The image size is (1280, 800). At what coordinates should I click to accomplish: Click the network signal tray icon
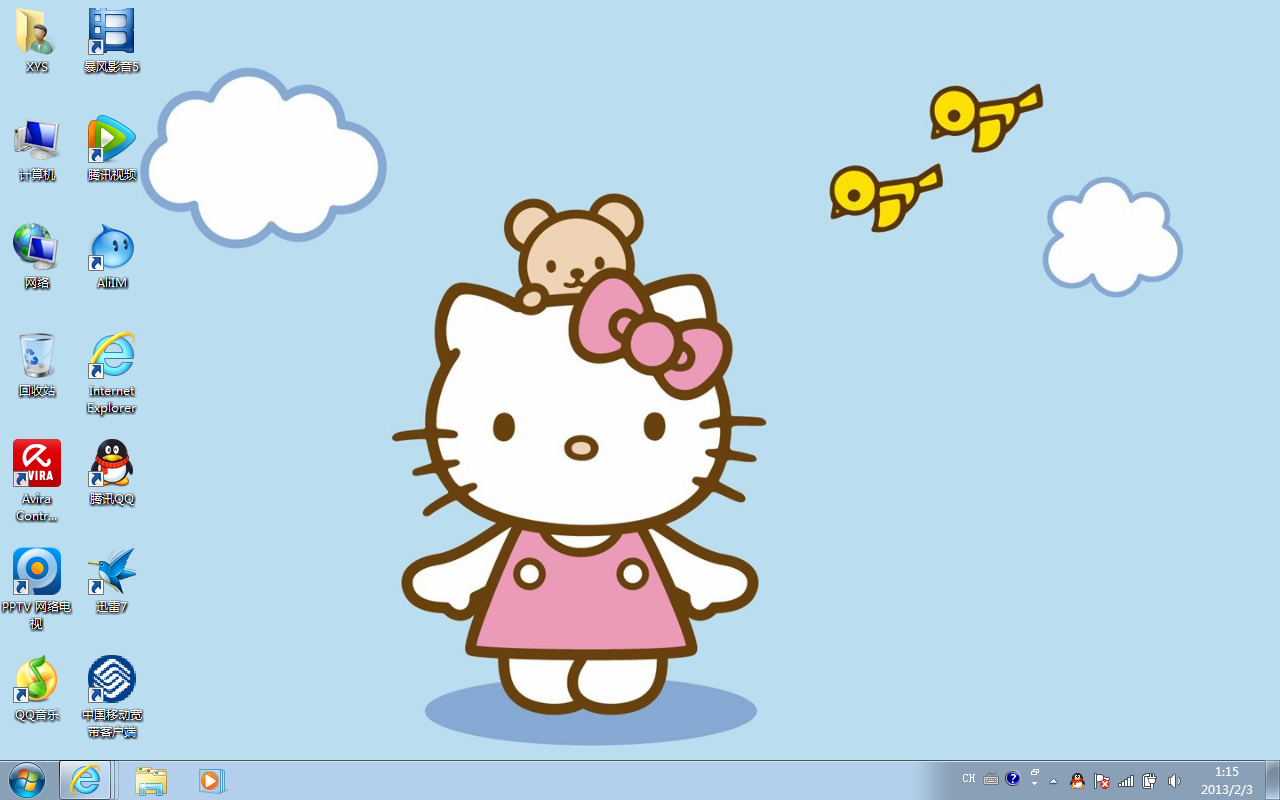point(1126,780)
